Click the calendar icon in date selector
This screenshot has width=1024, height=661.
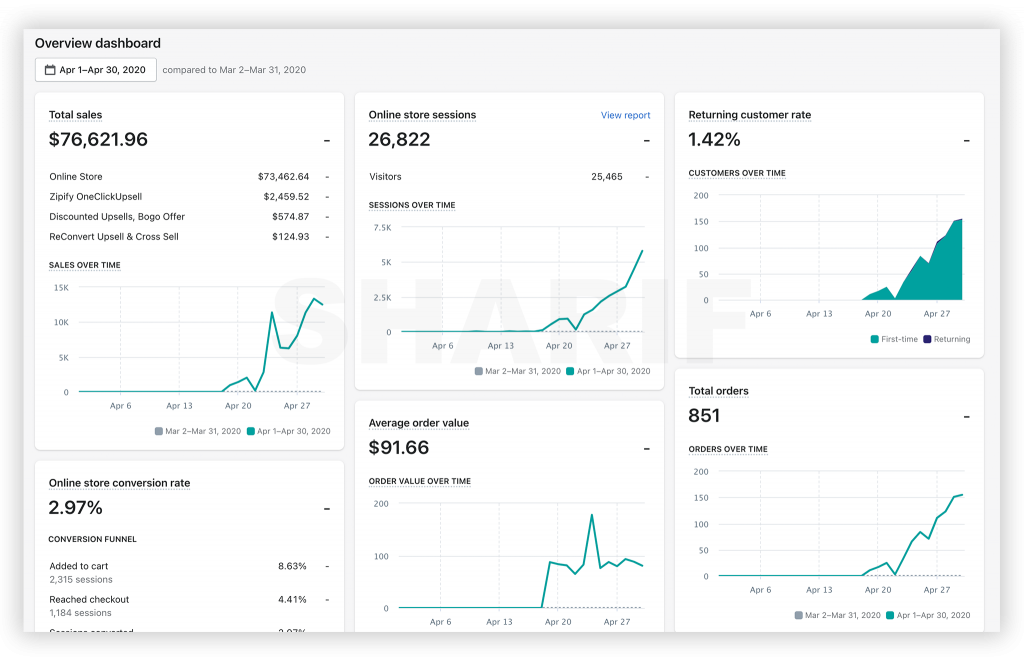point(50,70)
